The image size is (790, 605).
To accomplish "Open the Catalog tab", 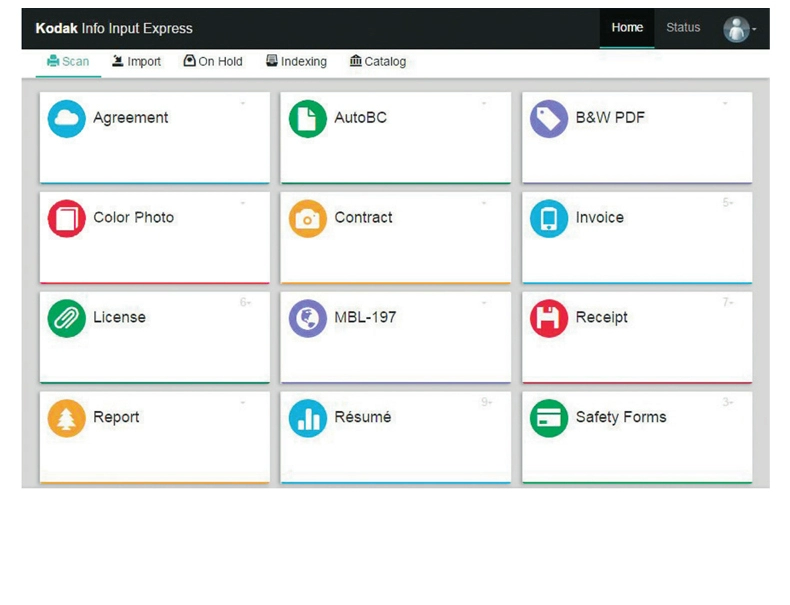I will pos(378,61).
